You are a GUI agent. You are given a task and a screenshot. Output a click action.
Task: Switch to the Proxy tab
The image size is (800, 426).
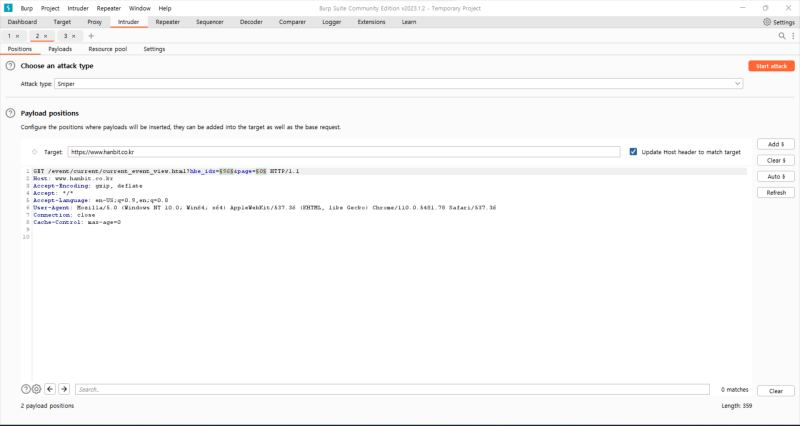(x=94, y=22)
